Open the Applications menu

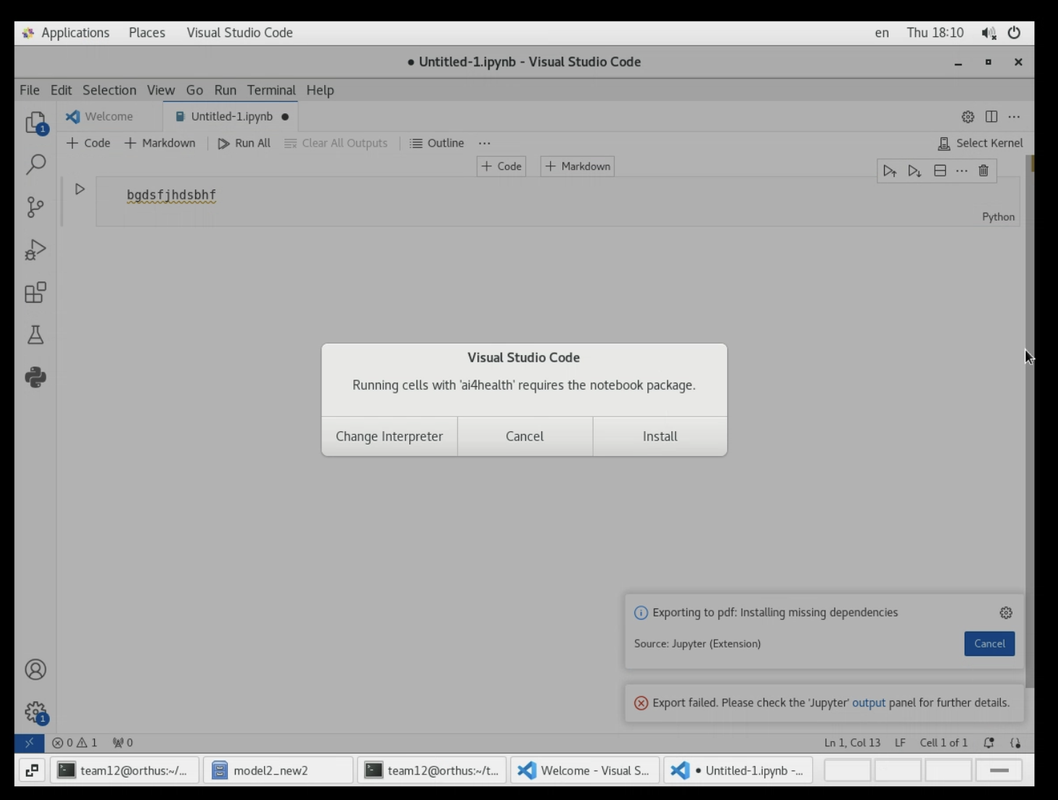tap(75, 32)
